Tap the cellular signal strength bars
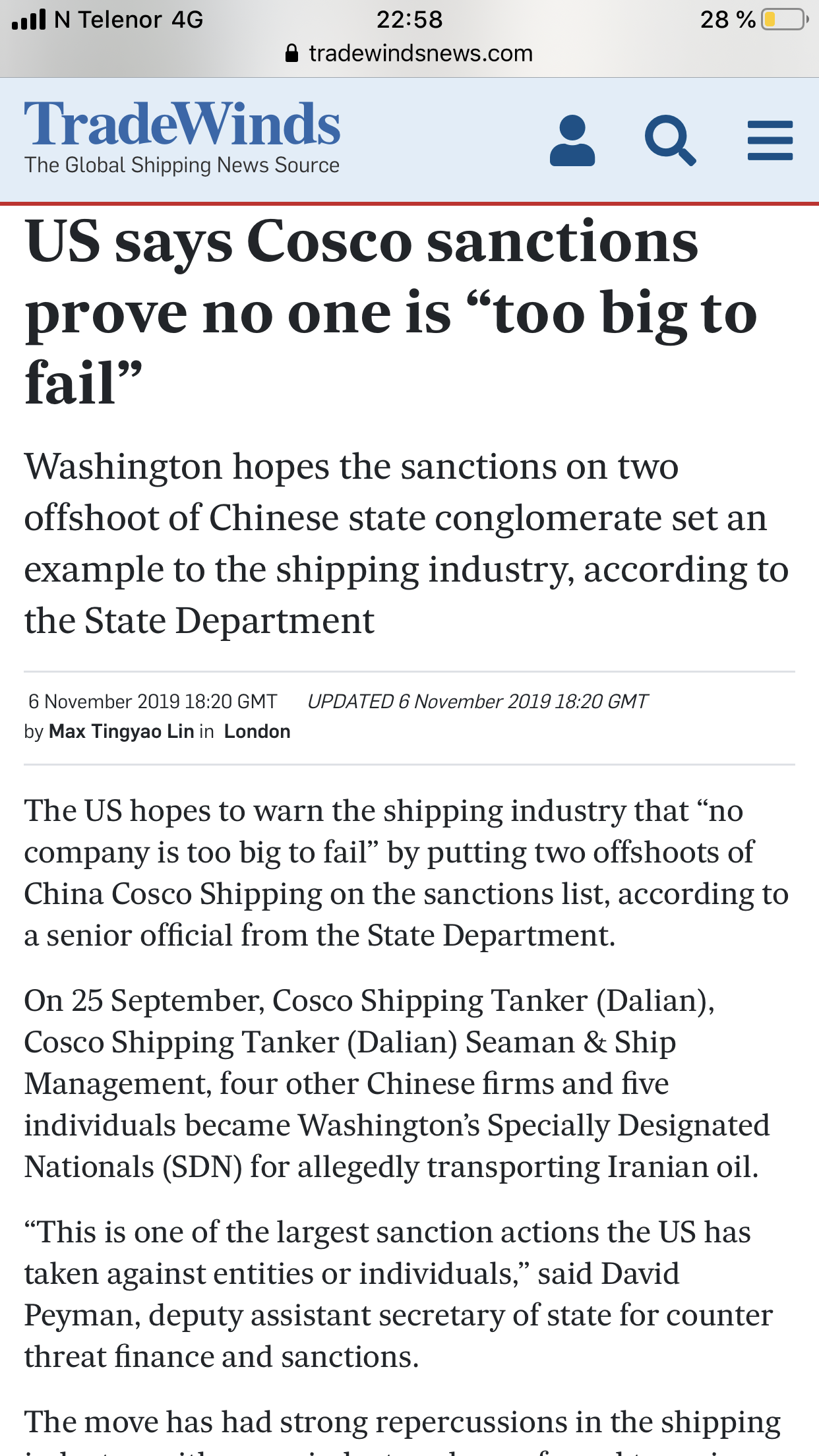 click(29, 20)
